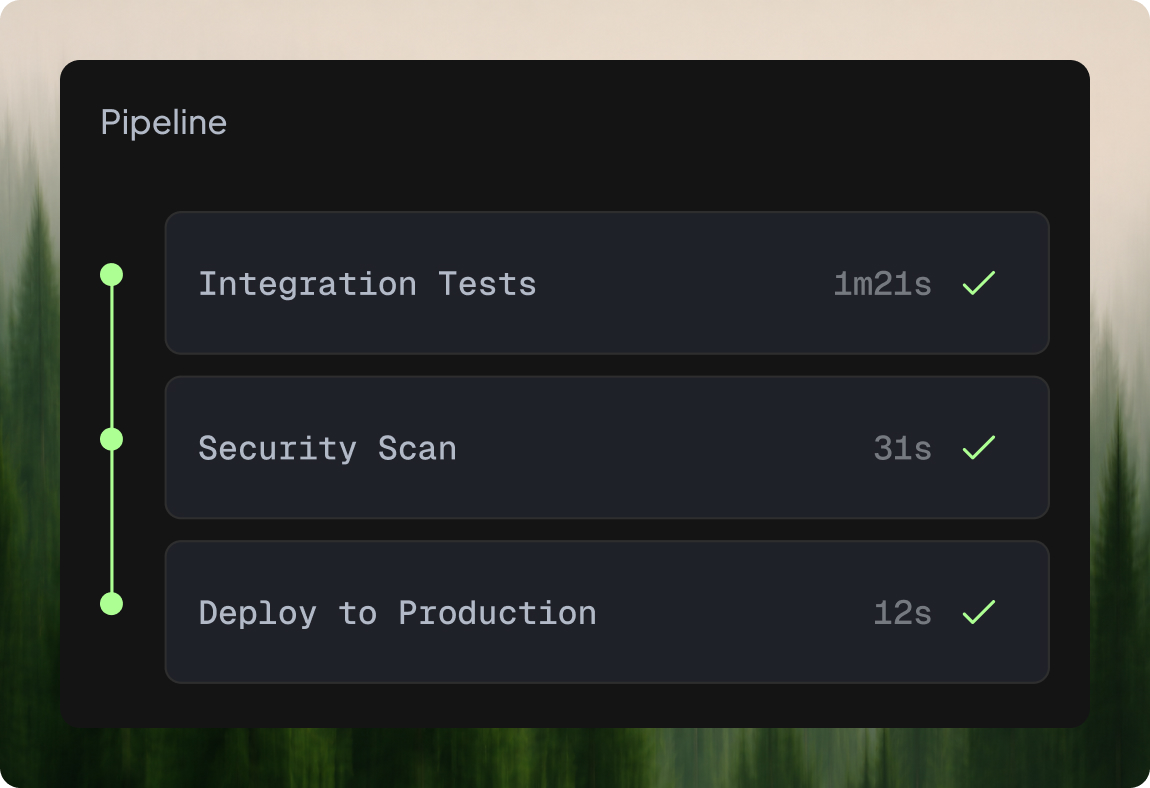
Task: Click the 1m21s duration value
Action: click(x=882, y=284)
